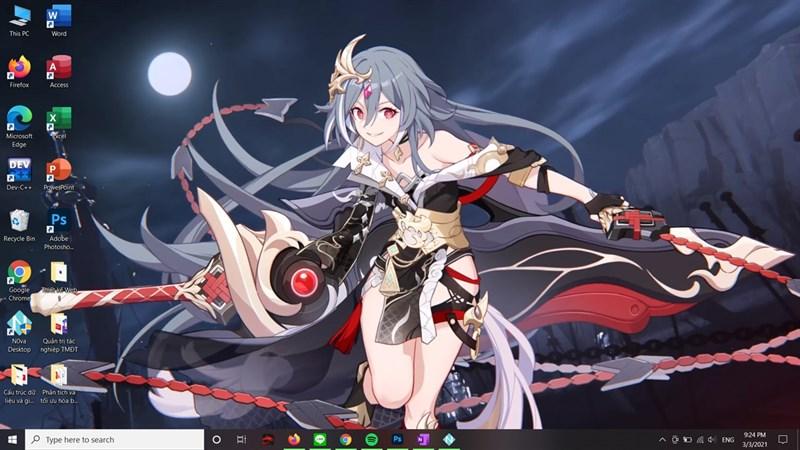Select the Phân tích và tối ưu folder

tap(59, 384)
